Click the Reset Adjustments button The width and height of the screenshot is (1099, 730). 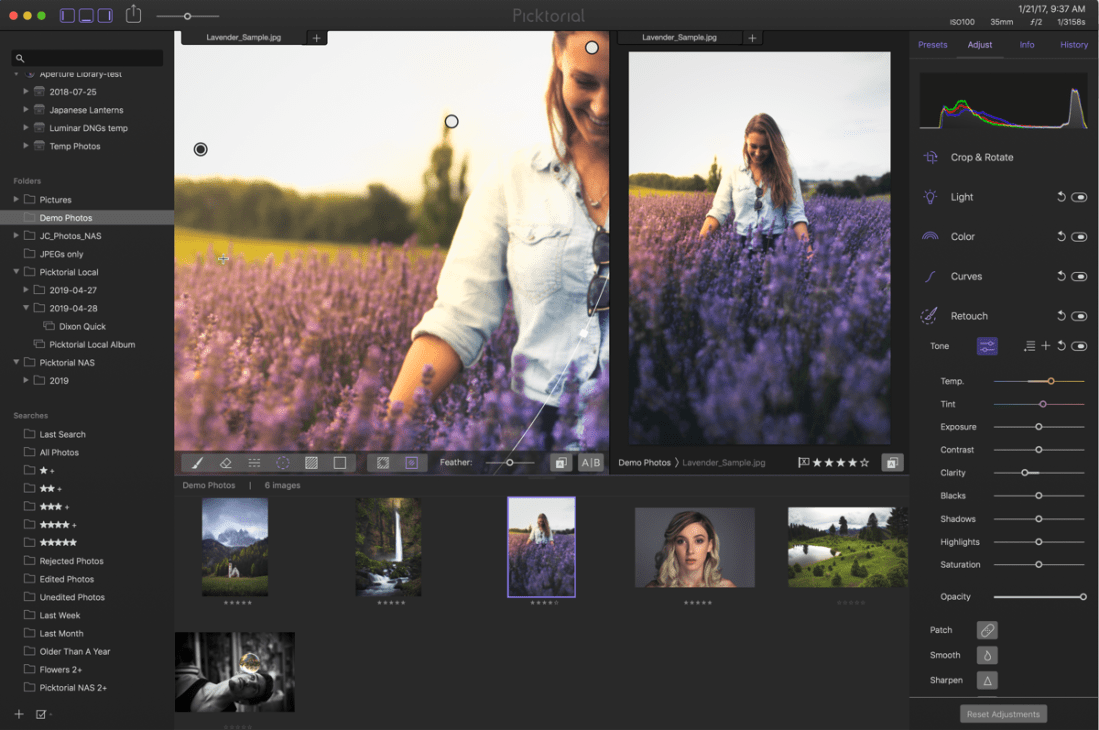(x=1004, y=714)
